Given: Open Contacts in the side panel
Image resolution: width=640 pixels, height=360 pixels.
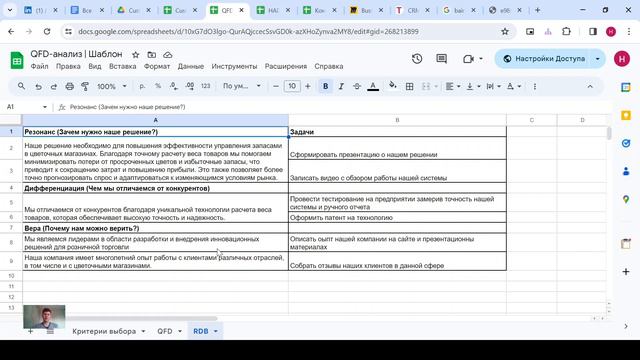Looking at the screenshot, I should [x=626, y=171].
